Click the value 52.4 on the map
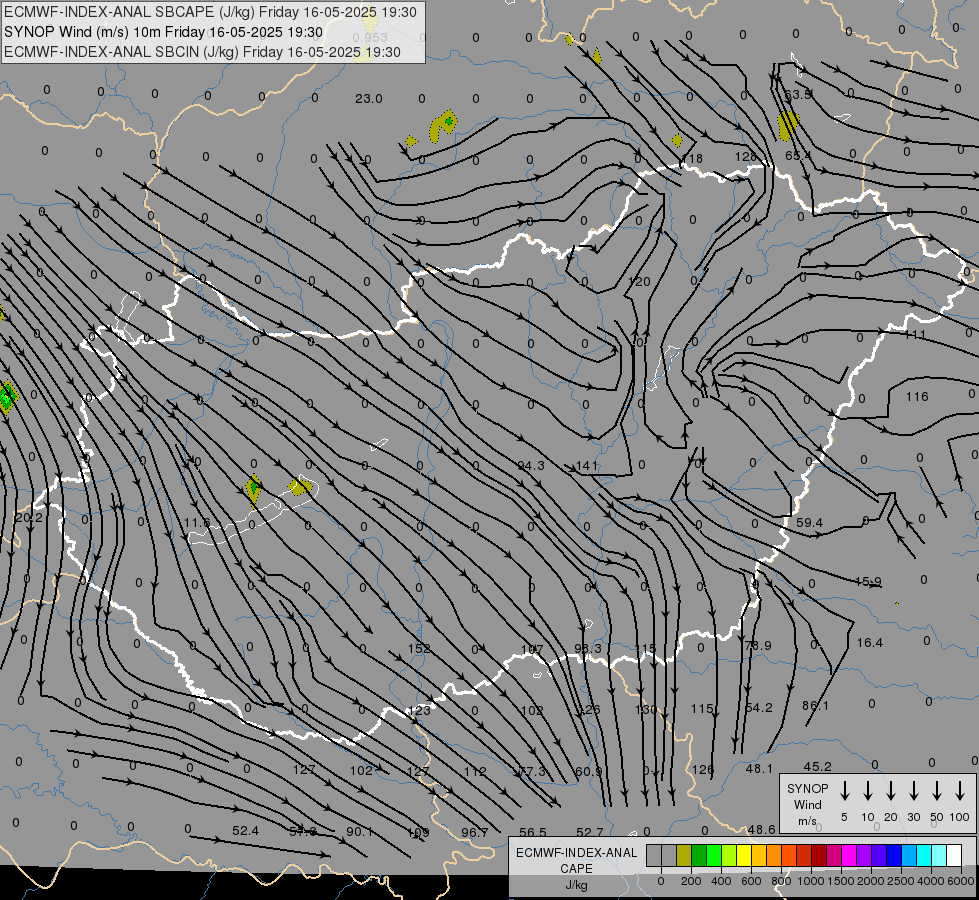 245,831
